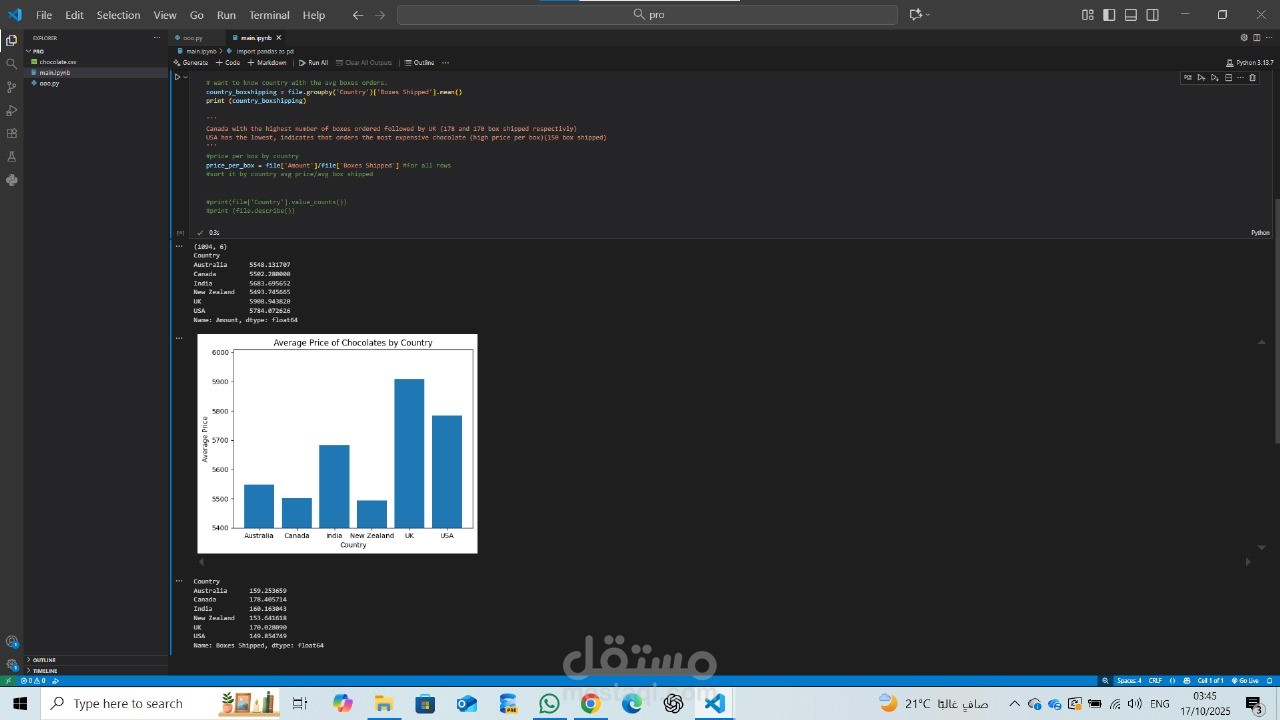Open the Run and Debug panel
Screen dimensions: 1280x720
[x=12, y=110]
